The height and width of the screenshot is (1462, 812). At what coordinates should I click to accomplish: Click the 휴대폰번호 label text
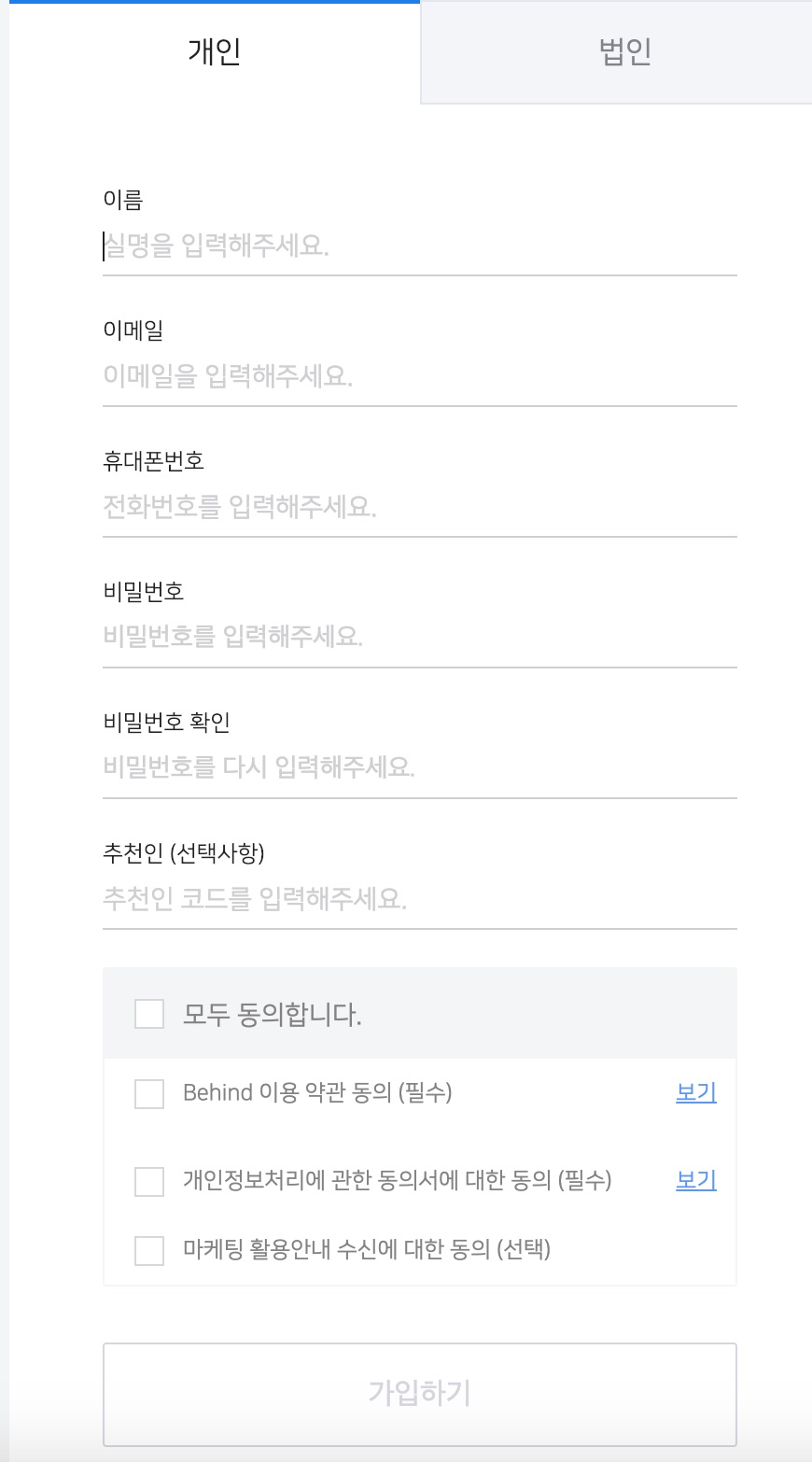(153, 461)
